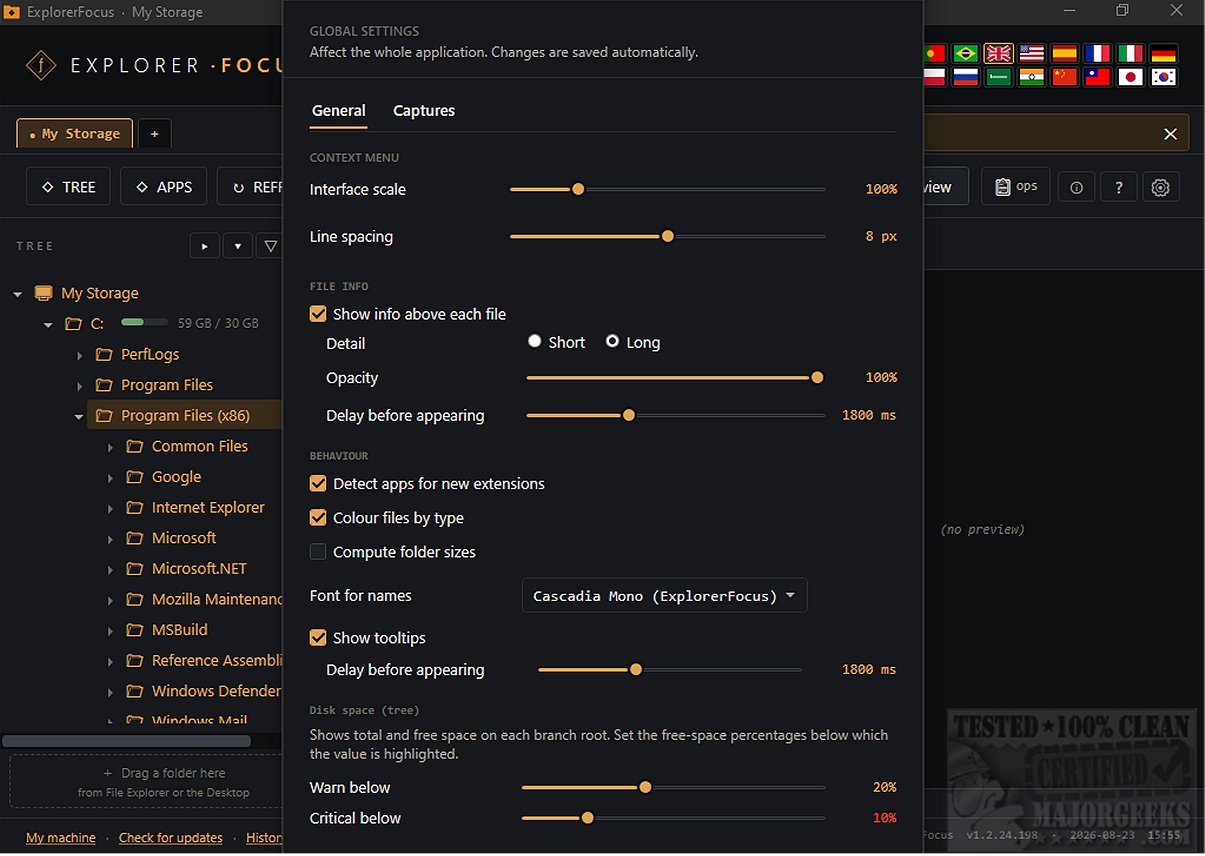Dismiss the banner with the X icon

[x=1170, y=134]
